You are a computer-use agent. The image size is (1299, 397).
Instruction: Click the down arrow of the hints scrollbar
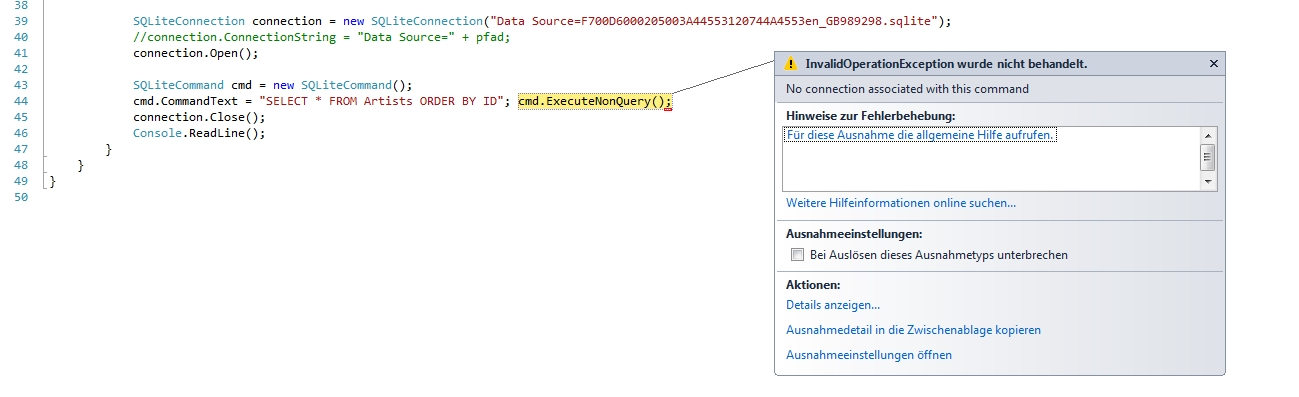pos(1208,182)
